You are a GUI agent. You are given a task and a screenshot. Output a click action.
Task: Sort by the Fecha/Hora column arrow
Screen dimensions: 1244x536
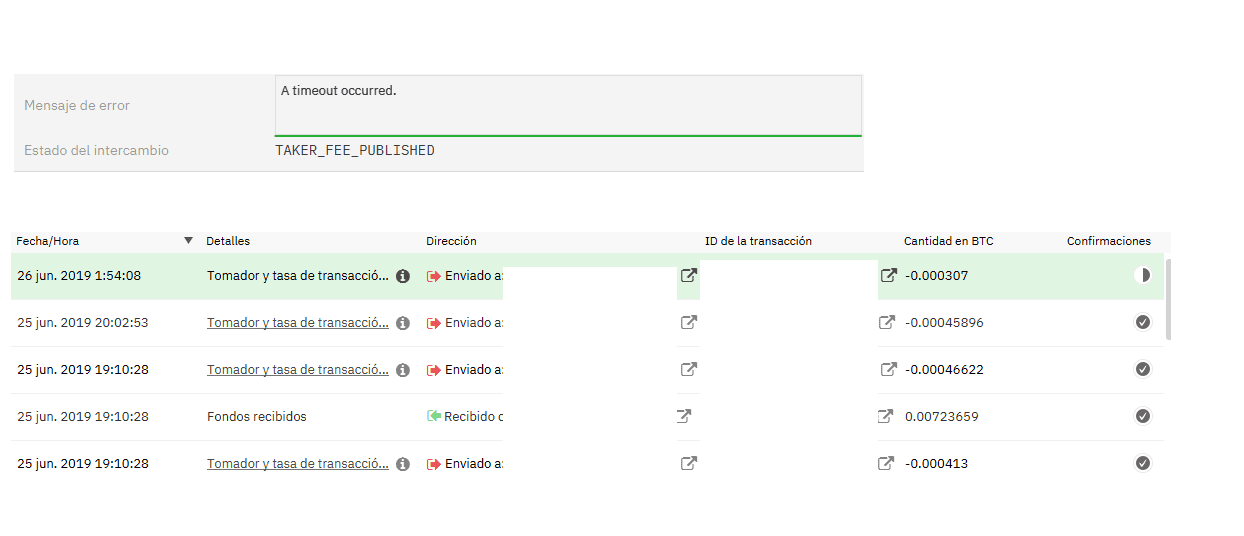[188, 241]
